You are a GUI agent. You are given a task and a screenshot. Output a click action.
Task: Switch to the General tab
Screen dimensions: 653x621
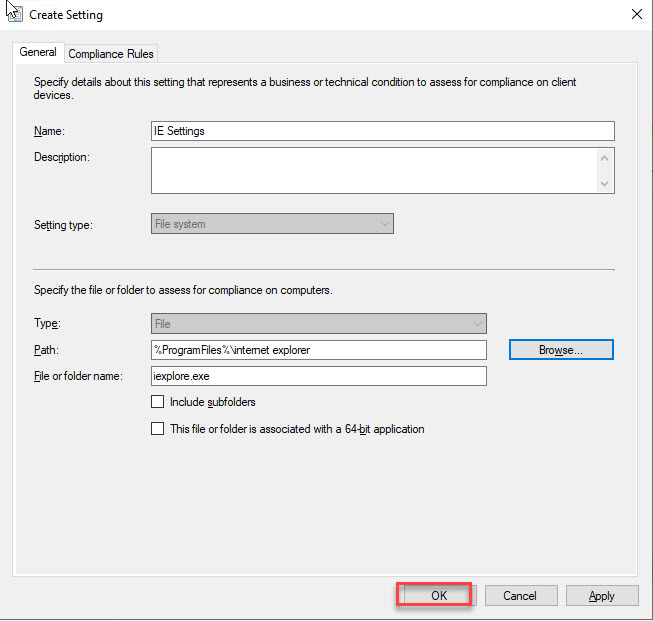(38, 53)
